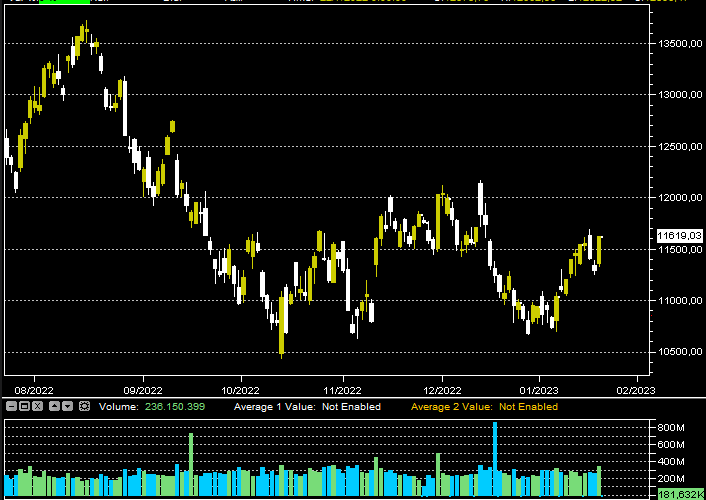Click the 13500,00 price axis label
This screenshot has width=706, height=500.
point(680,43)
